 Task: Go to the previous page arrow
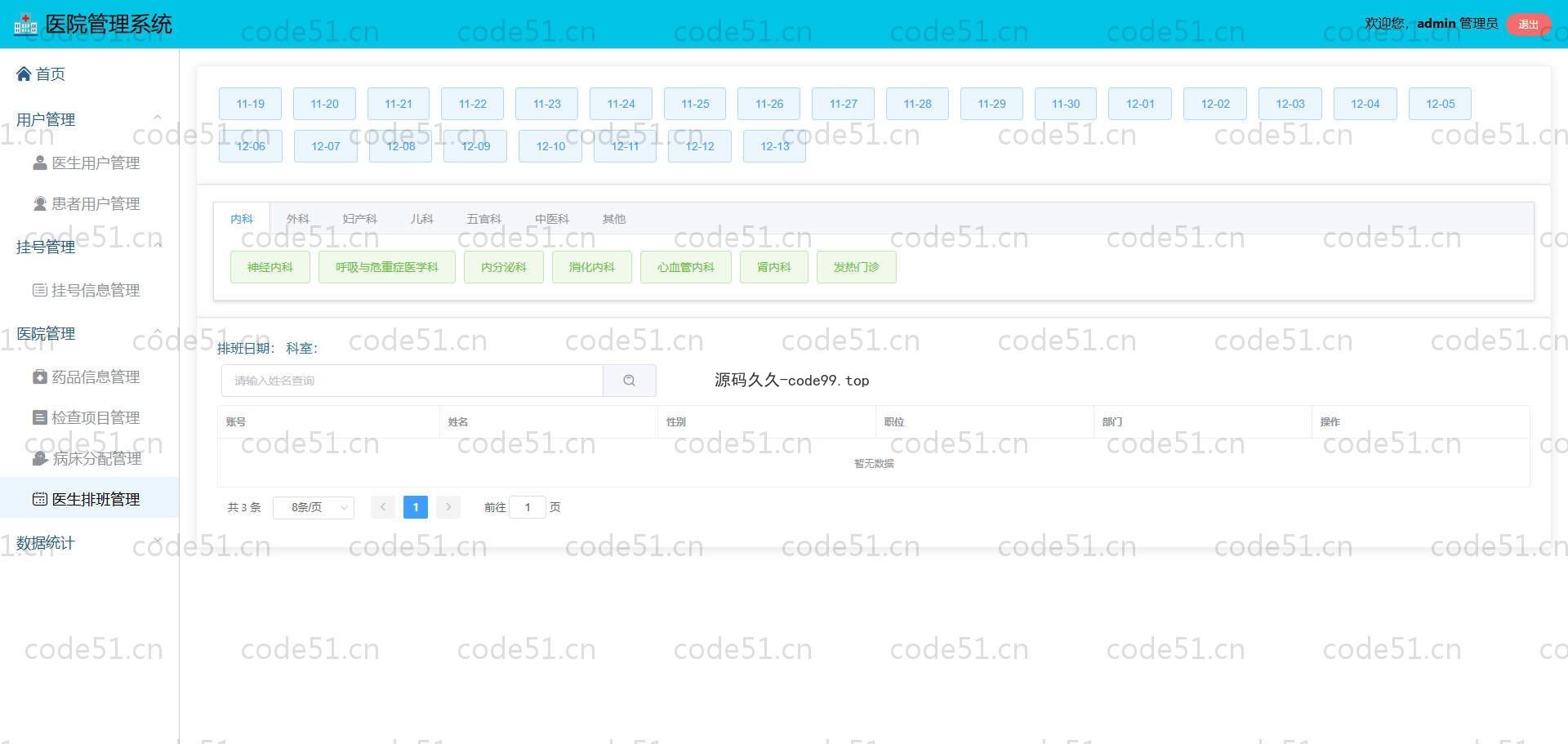pyautogui.click(x=382, y=507)
